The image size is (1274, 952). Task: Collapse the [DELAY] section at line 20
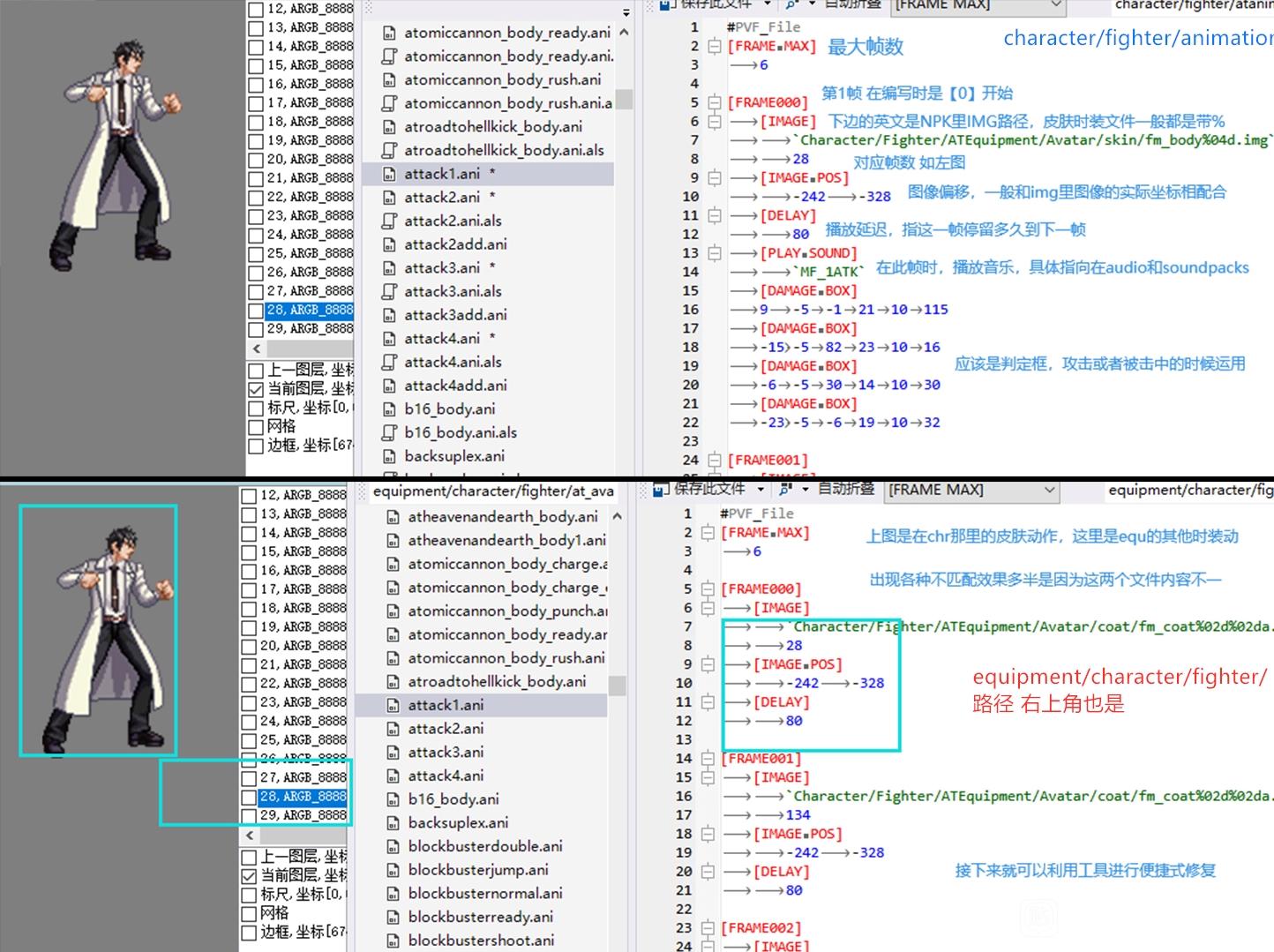coord(708,872)
